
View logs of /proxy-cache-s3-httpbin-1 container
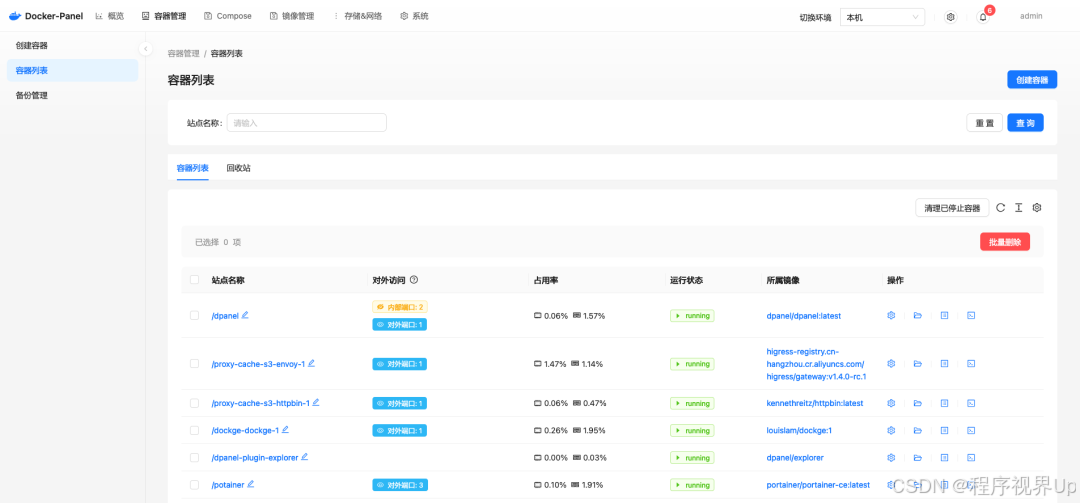click(x=944, y=403)
